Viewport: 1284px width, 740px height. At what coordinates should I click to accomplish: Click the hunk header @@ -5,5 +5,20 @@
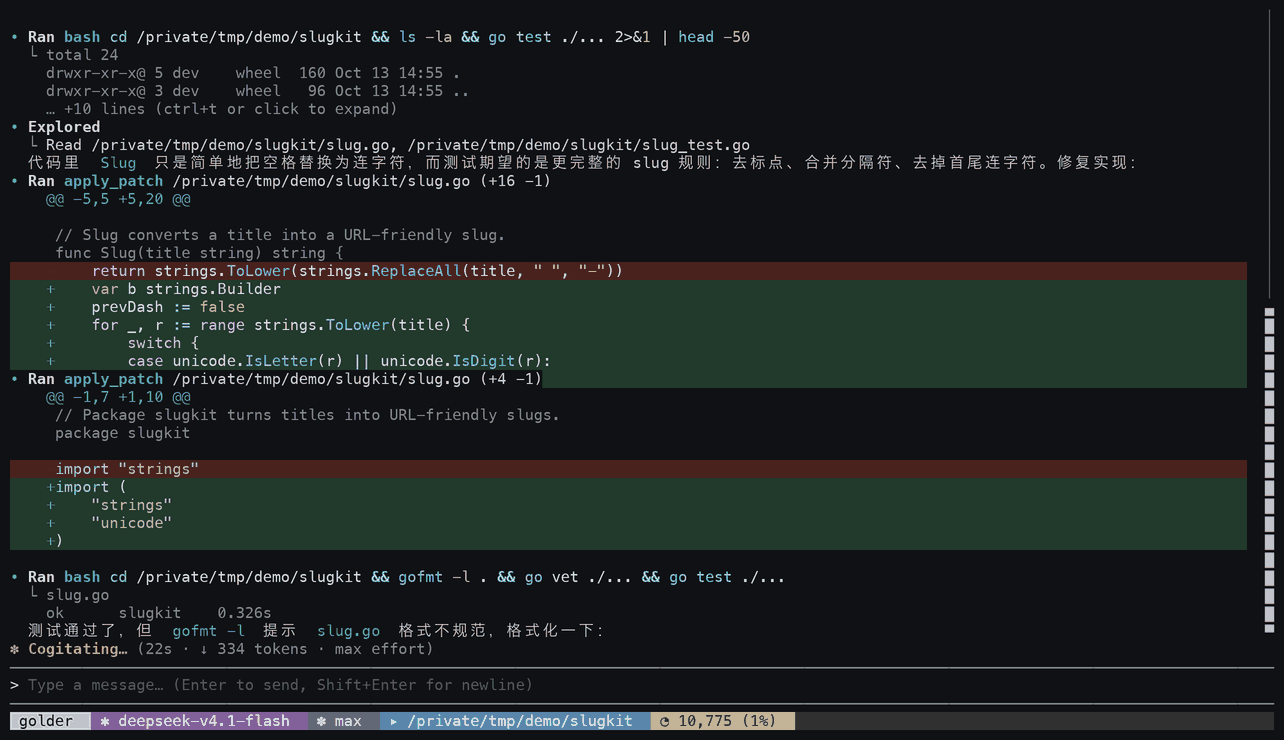pyautogui.click(x=118, y=199)
